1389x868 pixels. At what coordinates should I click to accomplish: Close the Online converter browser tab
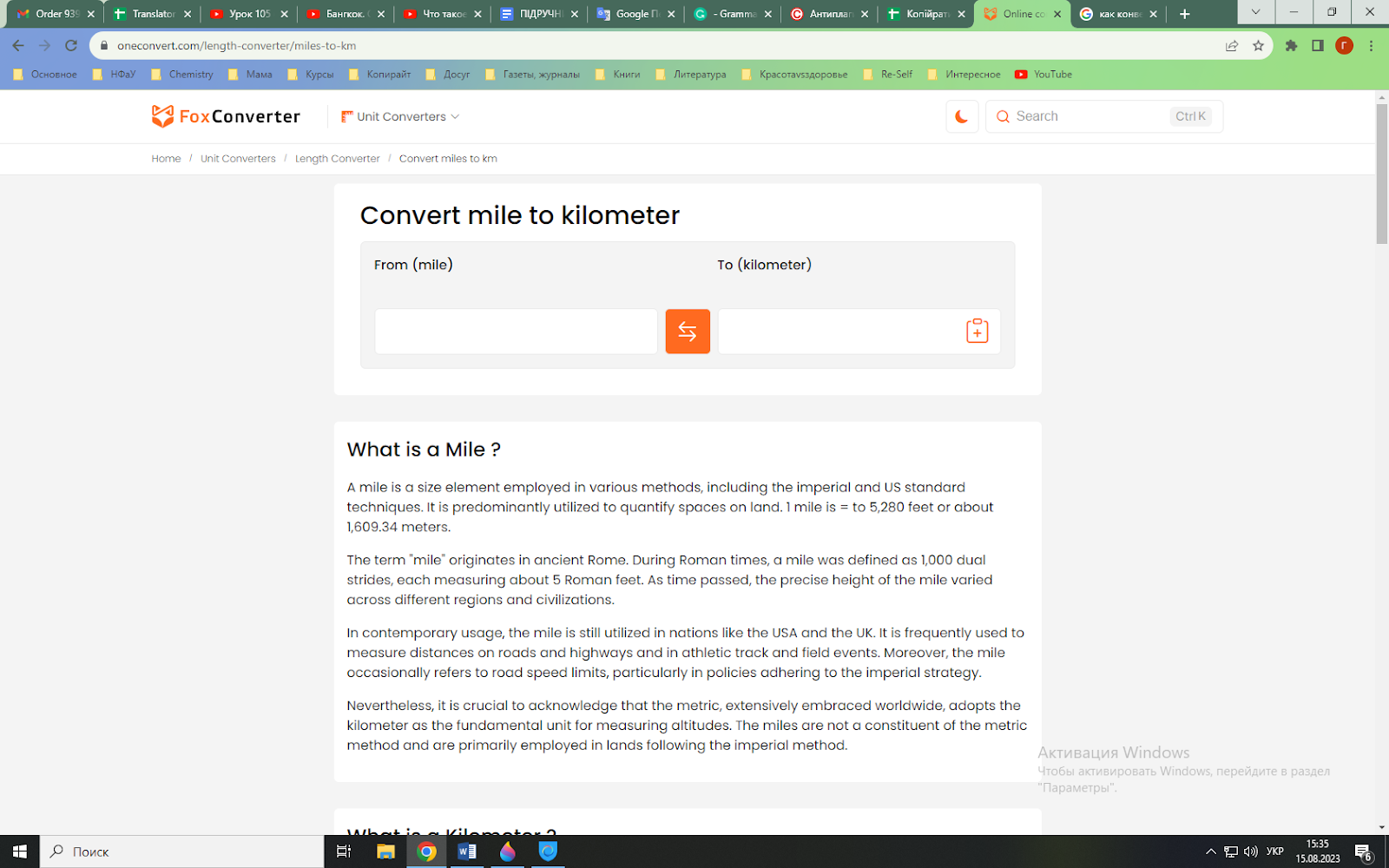[1057, 14]
